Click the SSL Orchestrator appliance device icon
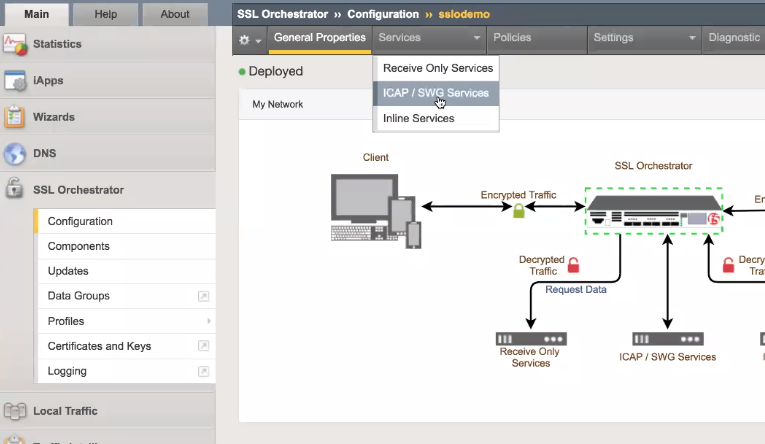Screen dimensions: 765x444 pyautogui.click(x=654, y=211)
